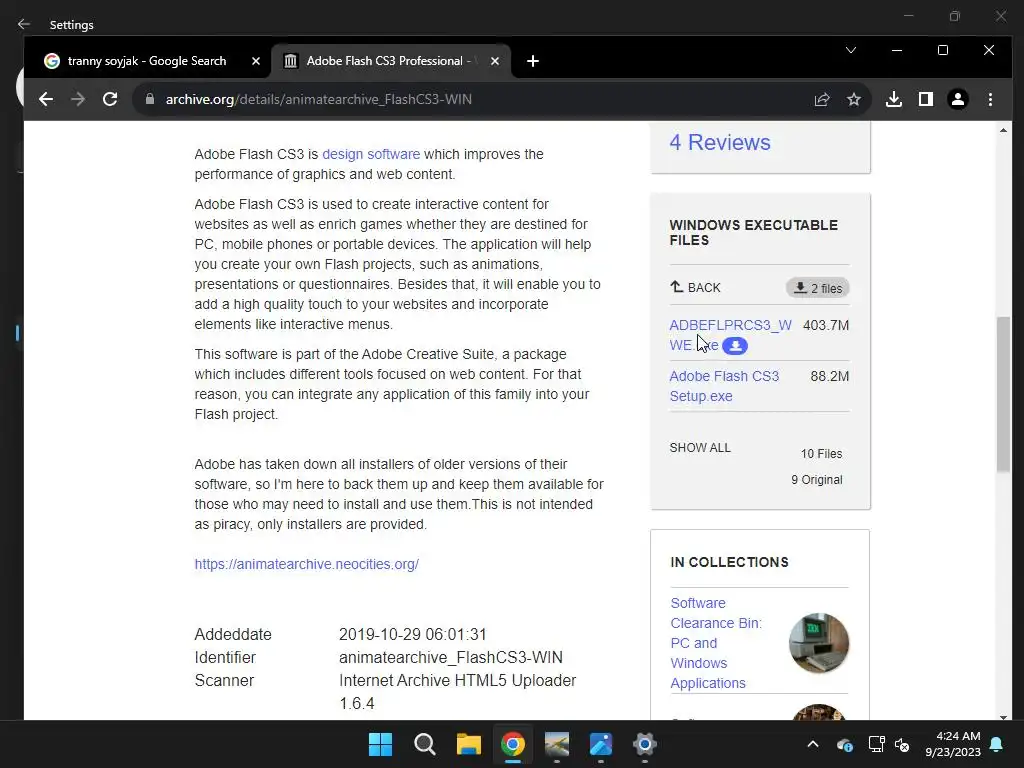
Task: Click the scrollbar up arrow
Action: coord(1003,131)
